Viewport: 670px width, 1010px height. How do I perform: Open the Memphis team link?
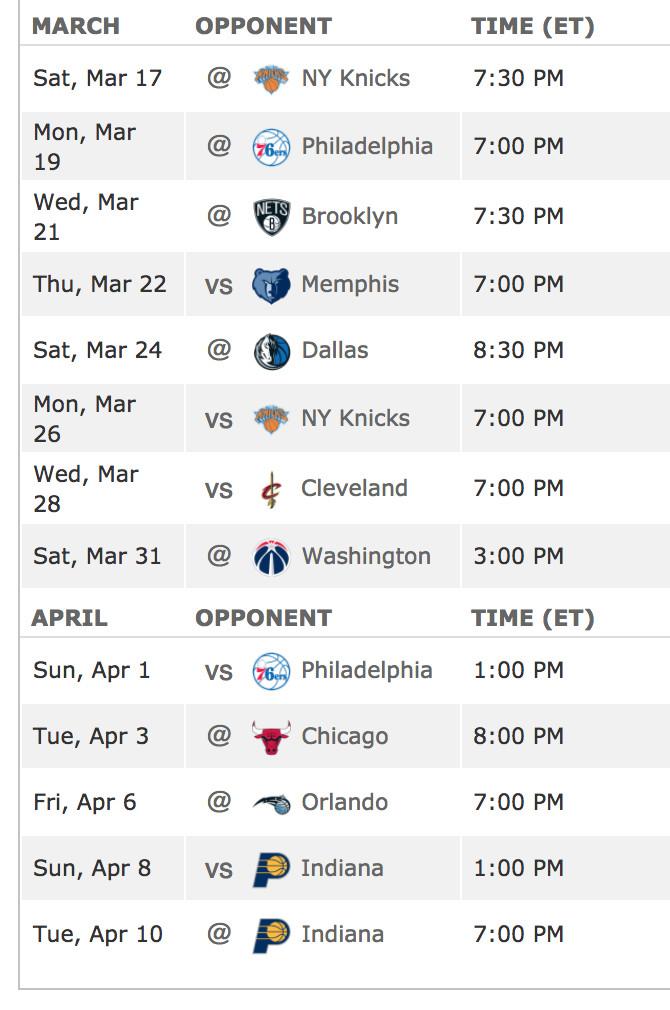[350, 284]
